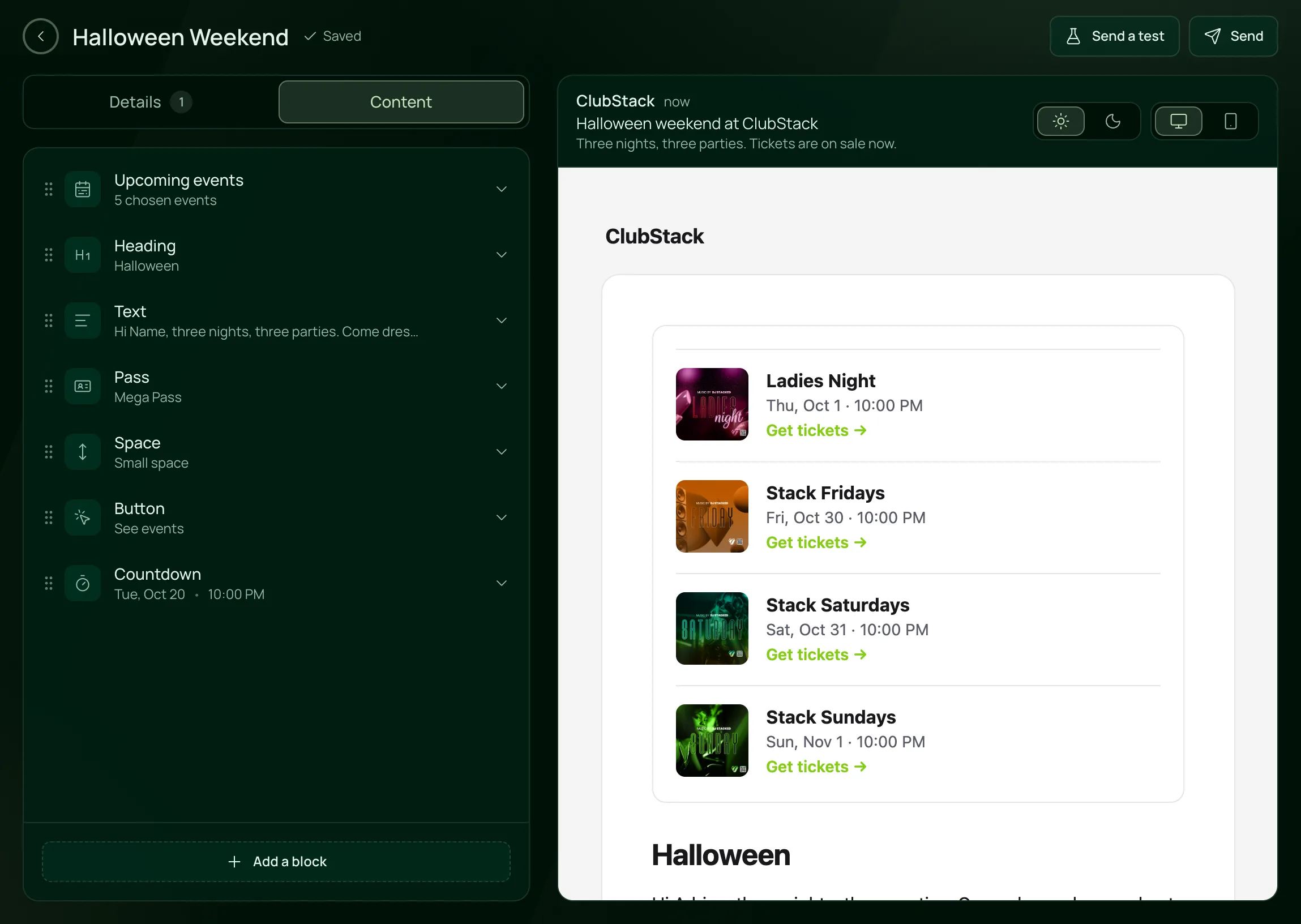
Task: Click the Halloween Weekend campaign title
Action: point(181,37)
